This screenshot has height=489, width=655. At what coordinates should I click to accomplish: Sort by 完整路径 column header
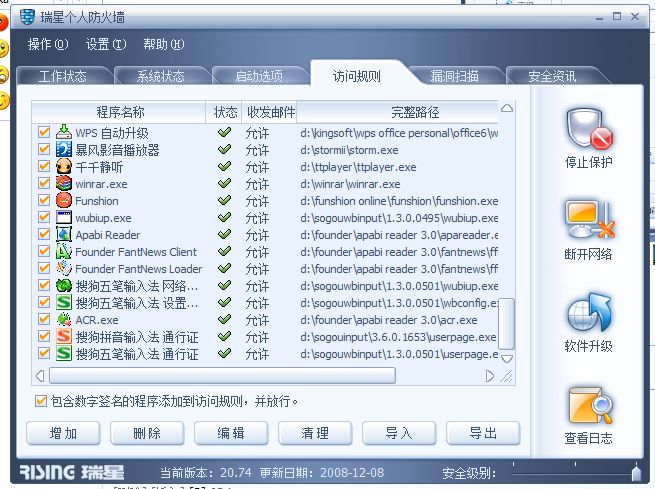398,112
